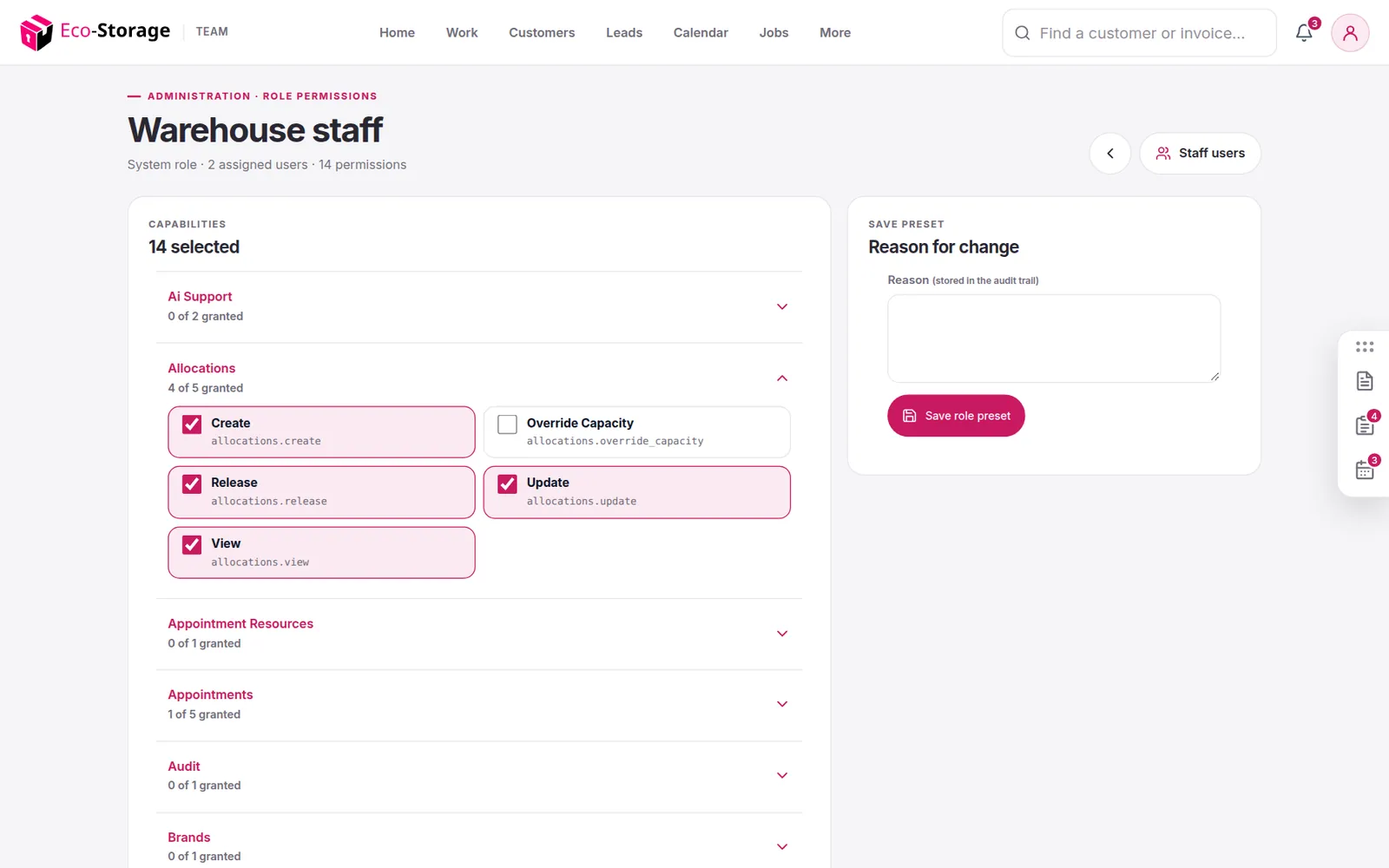Open the Staff users page
1389x868 pixels.
pos(1200,154)
